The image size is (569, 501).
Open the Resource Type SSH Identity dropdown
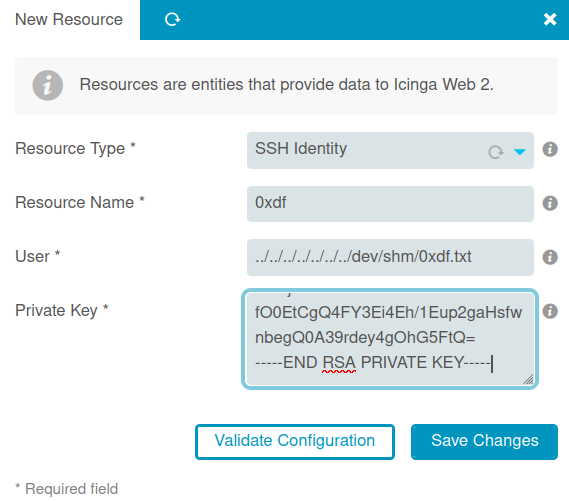[x=390, y=150]
